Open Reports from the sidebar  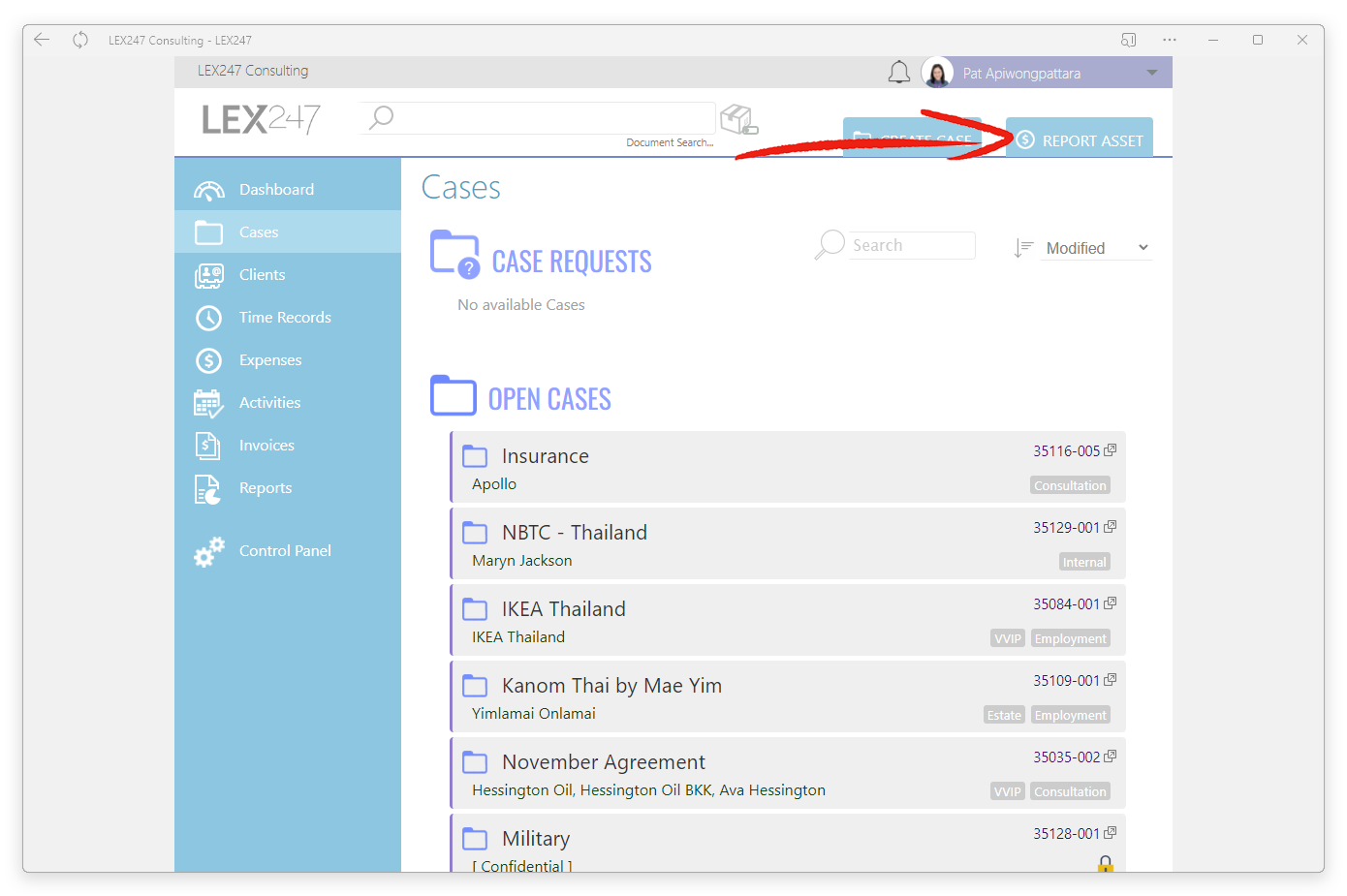288,487
